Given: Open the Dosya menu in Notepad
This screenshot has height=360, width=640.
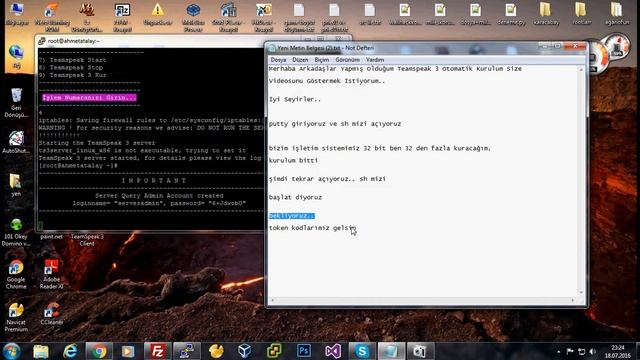Looking at the screenshot, I should pyautogui.click(x=278, y=60).
